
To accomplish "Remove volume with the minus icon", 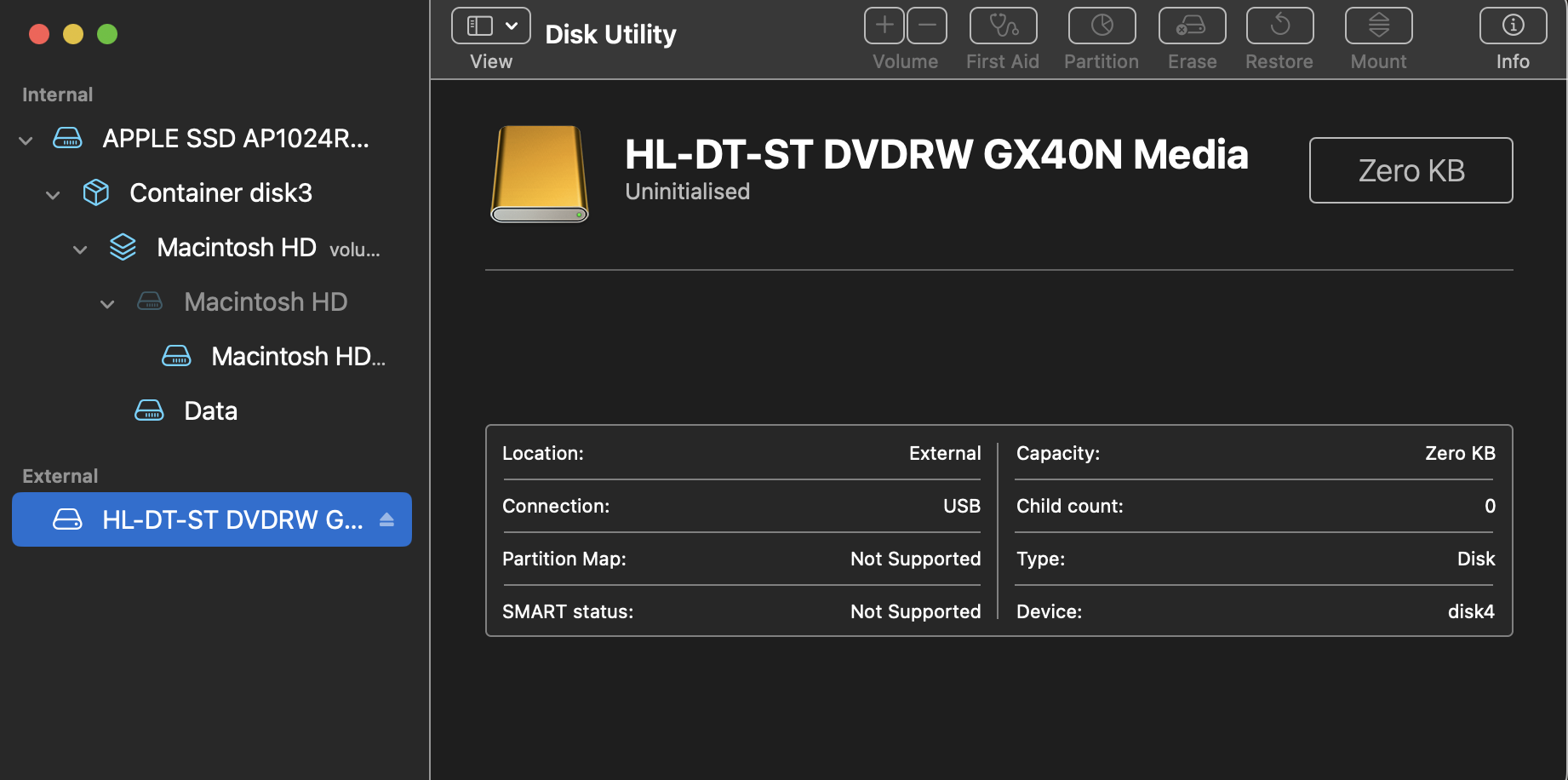I will 927,26.
